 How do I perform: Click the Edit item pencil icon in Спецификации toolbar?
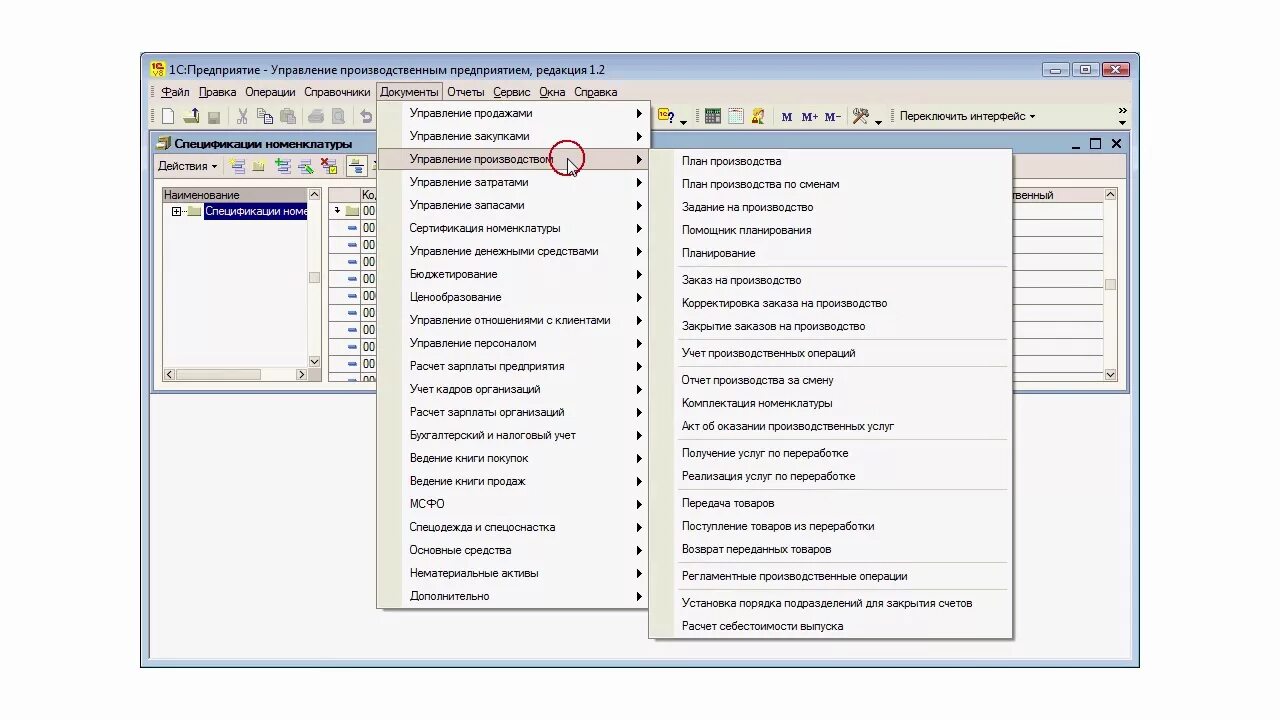click(305, 166)
